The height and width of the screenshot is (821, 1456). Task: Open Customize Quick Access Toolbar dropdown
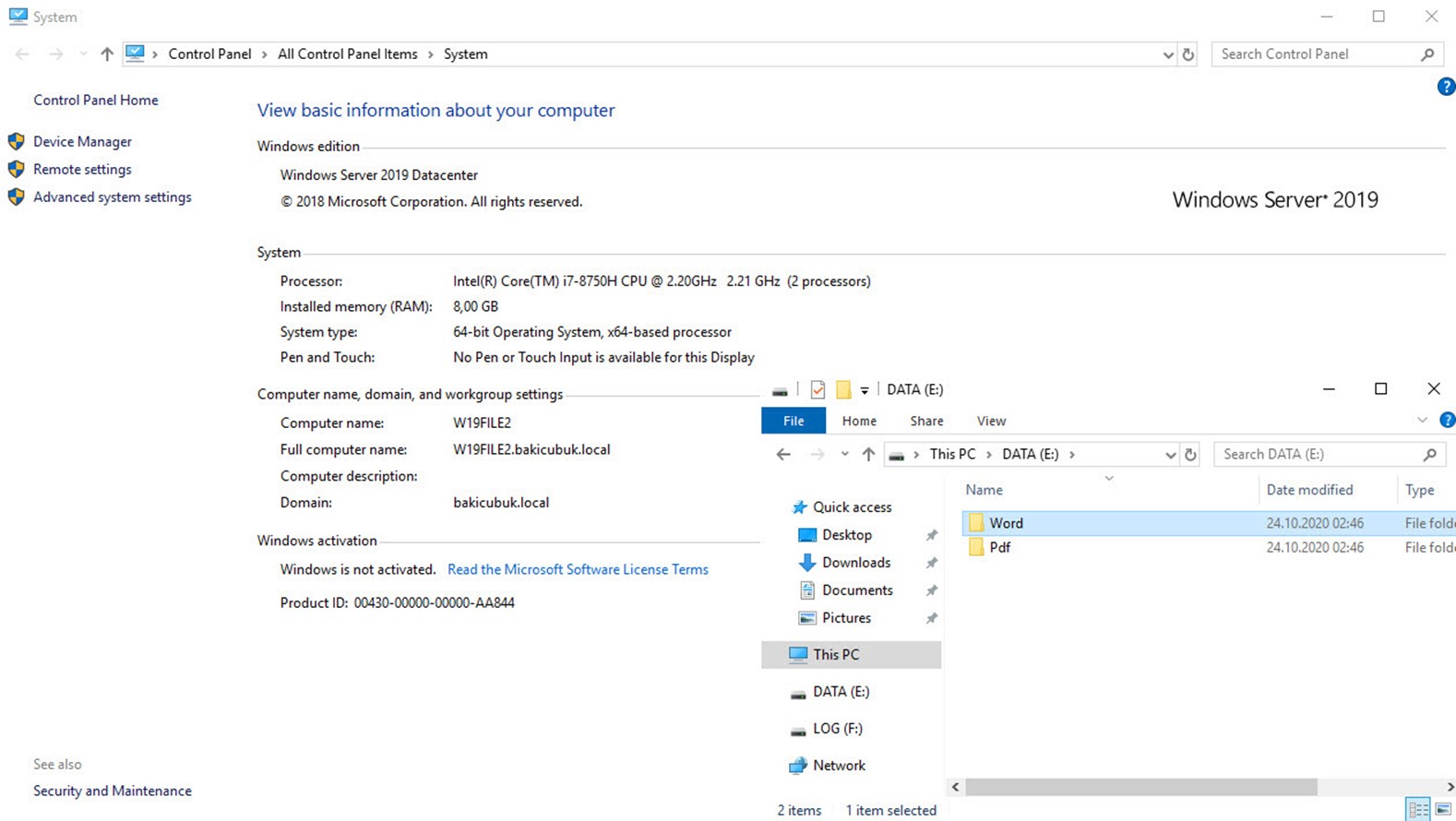865,390
